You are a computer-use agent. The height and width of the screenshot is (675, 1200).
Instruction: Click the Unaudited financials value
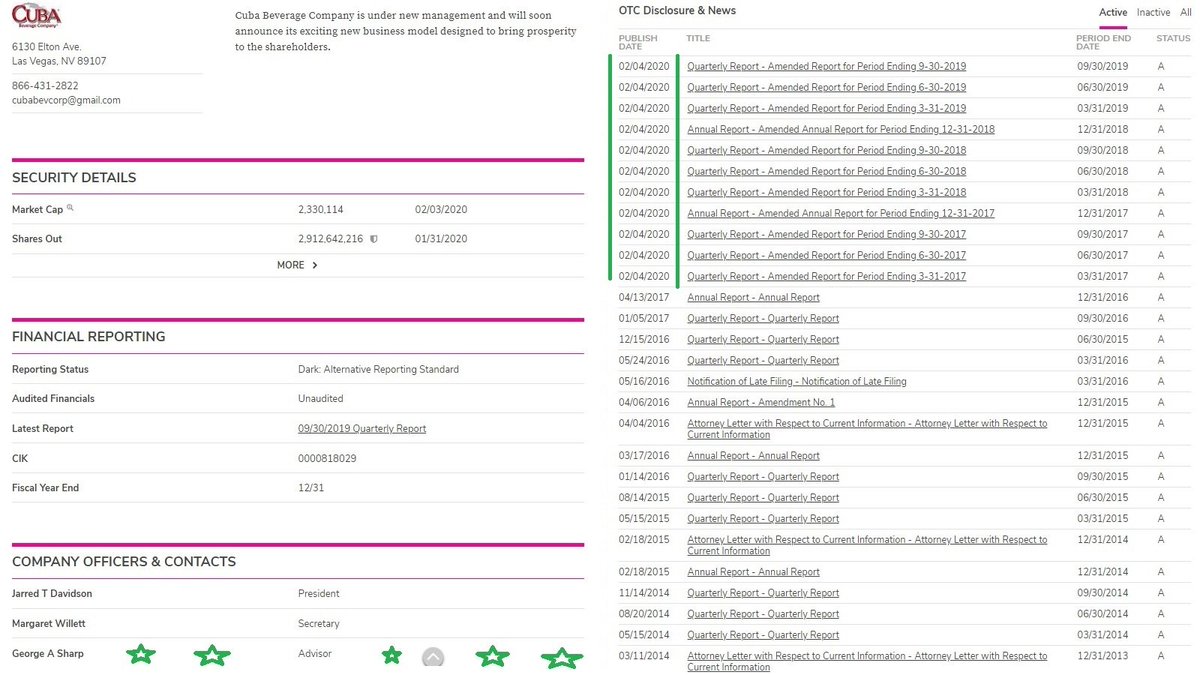coord(320,398)
